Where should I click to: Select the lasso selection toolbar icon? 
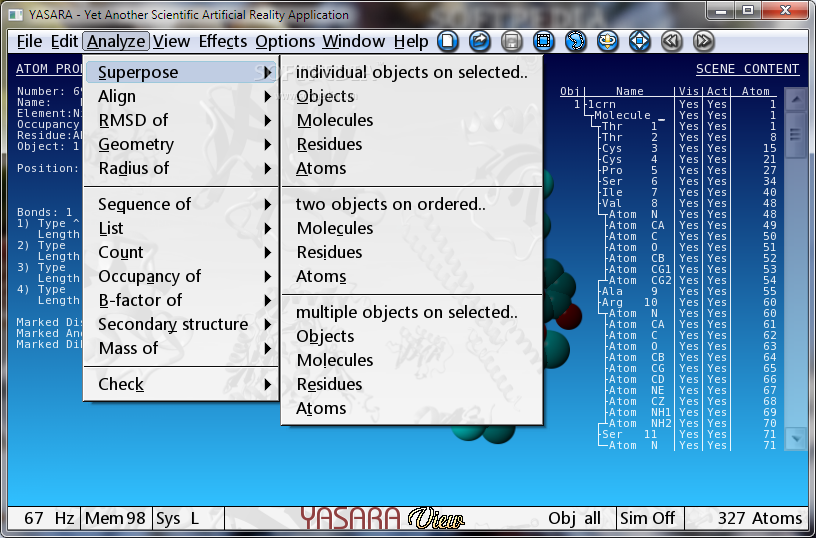point(576,41)
